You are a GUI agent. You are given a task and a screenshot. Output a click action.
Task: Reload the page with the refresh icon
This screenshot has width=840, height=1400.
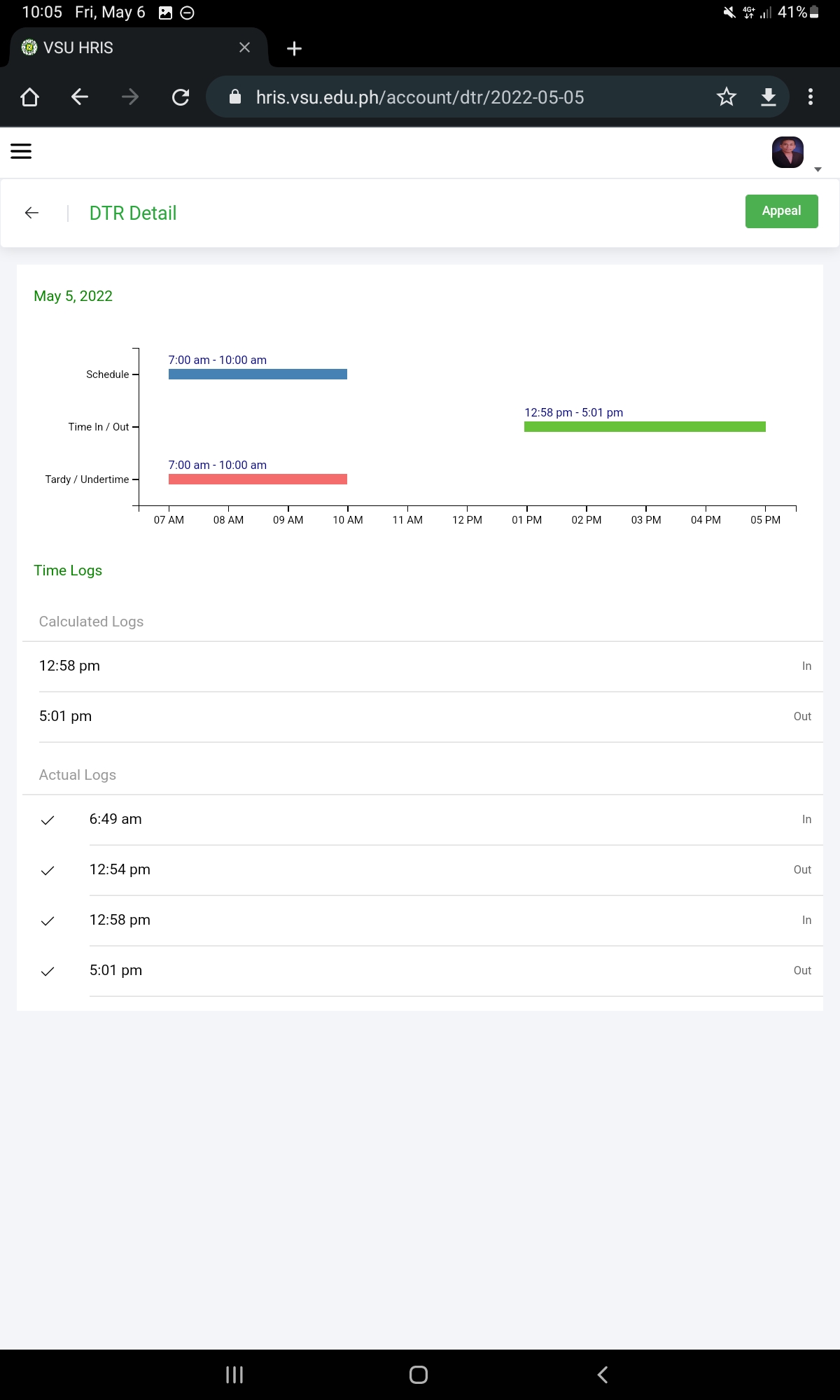click(181, 97)
